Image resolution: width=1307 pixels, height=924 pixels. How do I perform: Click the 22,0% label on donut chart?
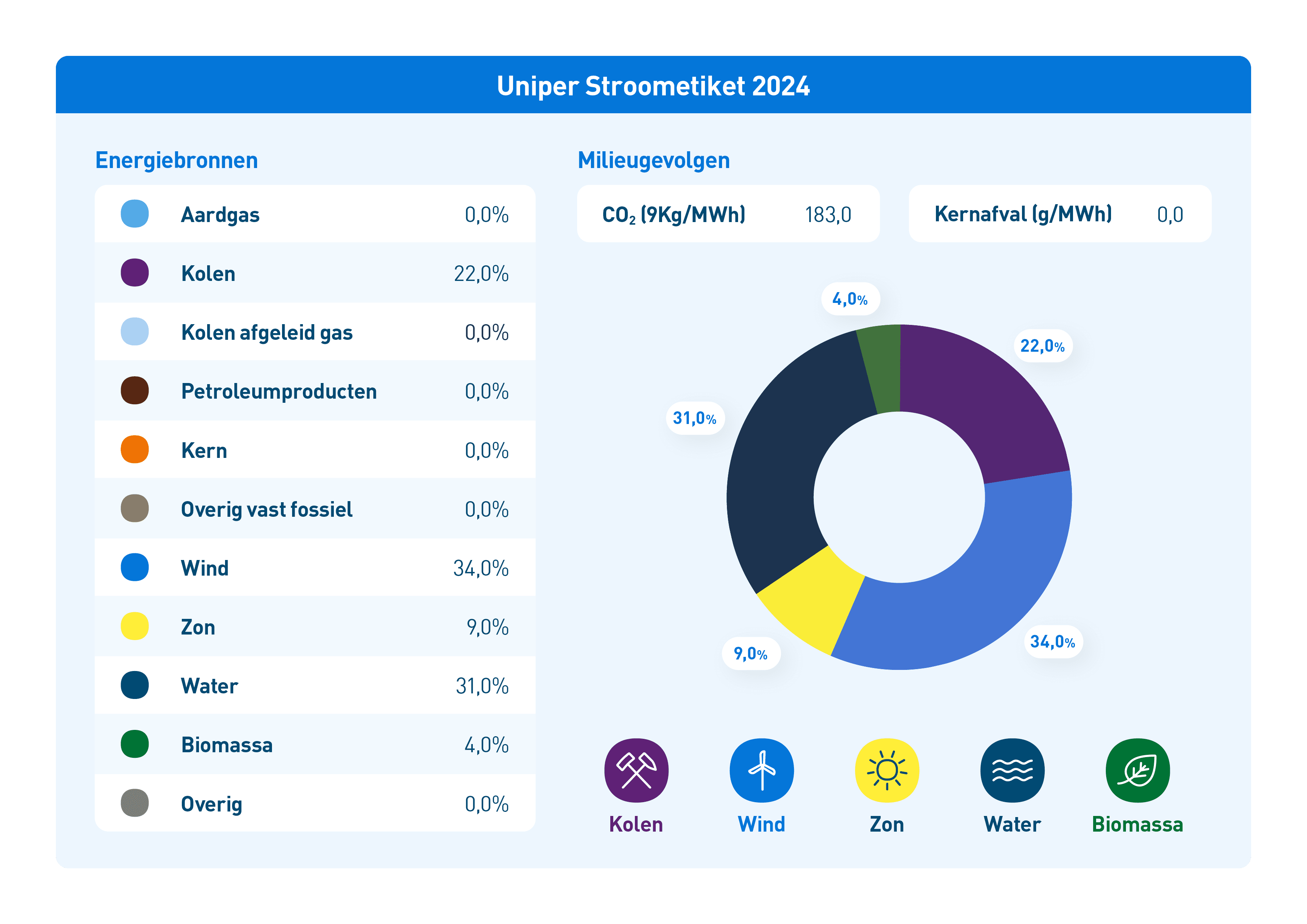(x=1042, y=346)
